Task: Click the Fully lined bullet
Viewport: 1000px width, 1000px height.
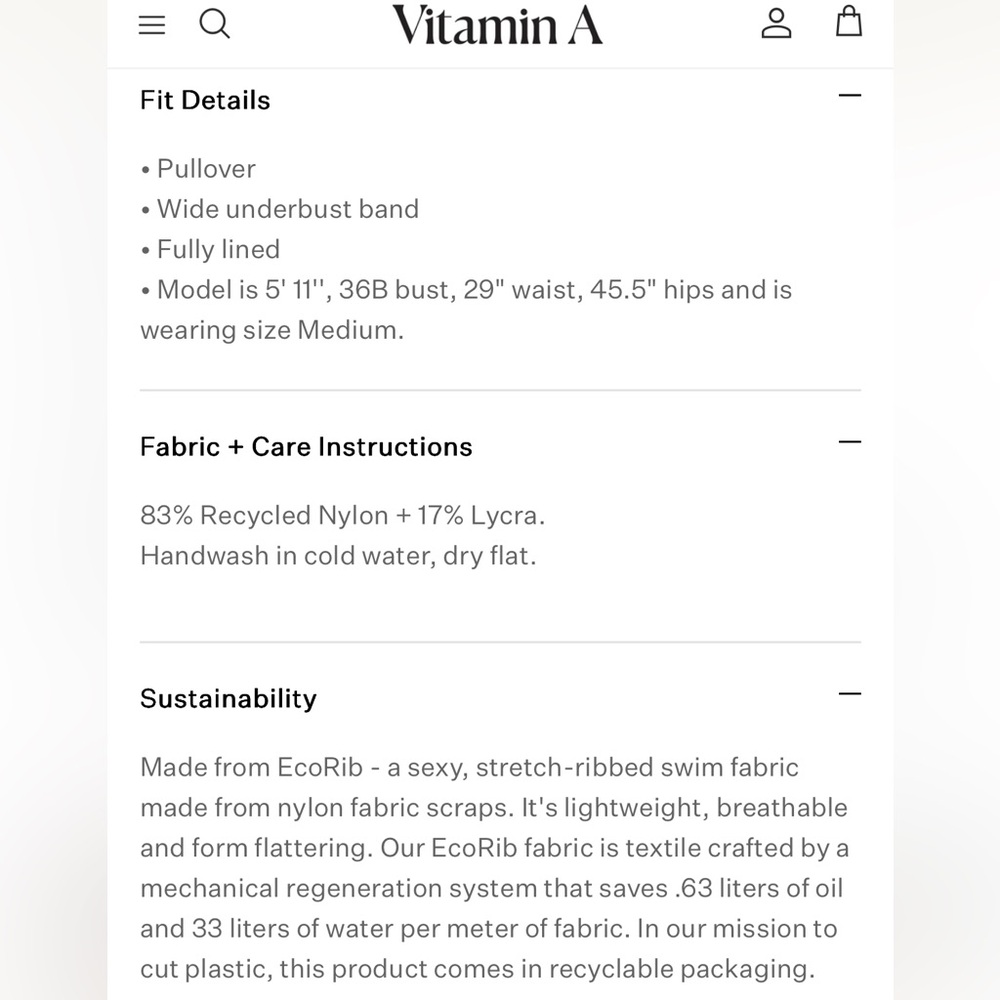Action: [210, 249]
